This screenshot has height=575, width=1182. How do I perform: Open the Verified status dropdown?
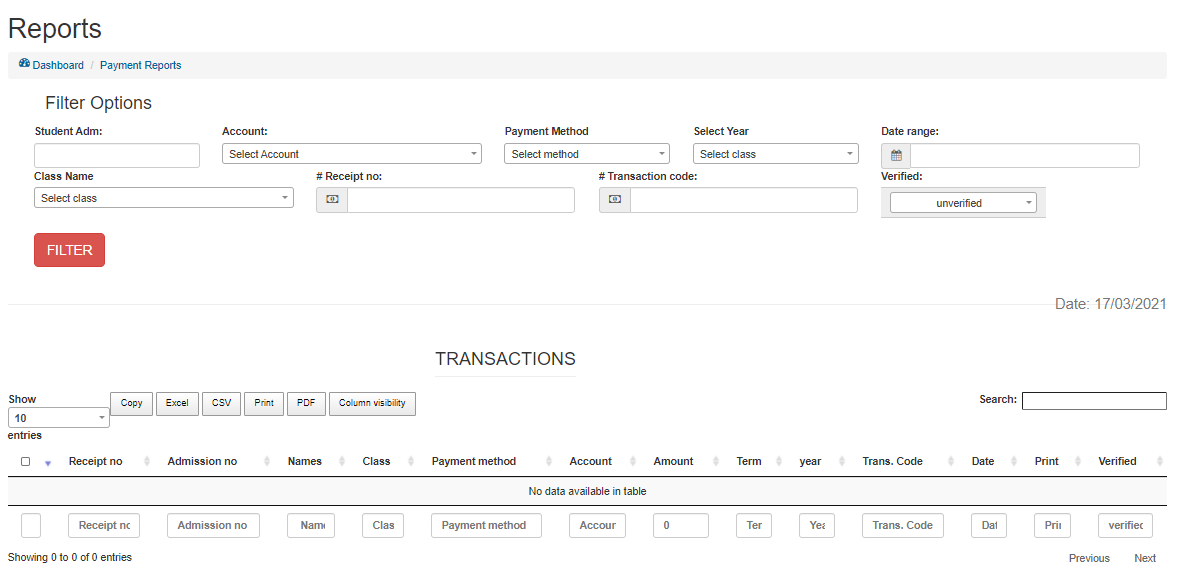pyautogui.click(x=963, y=203)
